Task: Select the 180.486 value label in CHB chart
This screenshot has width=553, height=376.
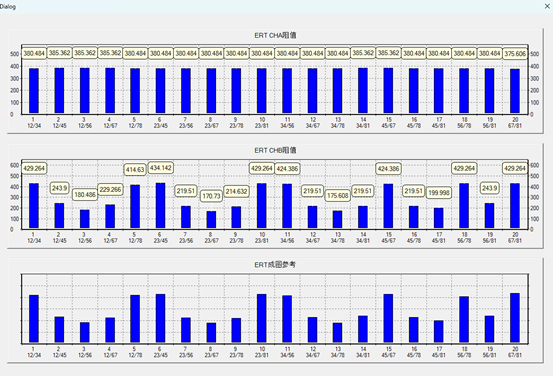Action: tap(85, 195)
